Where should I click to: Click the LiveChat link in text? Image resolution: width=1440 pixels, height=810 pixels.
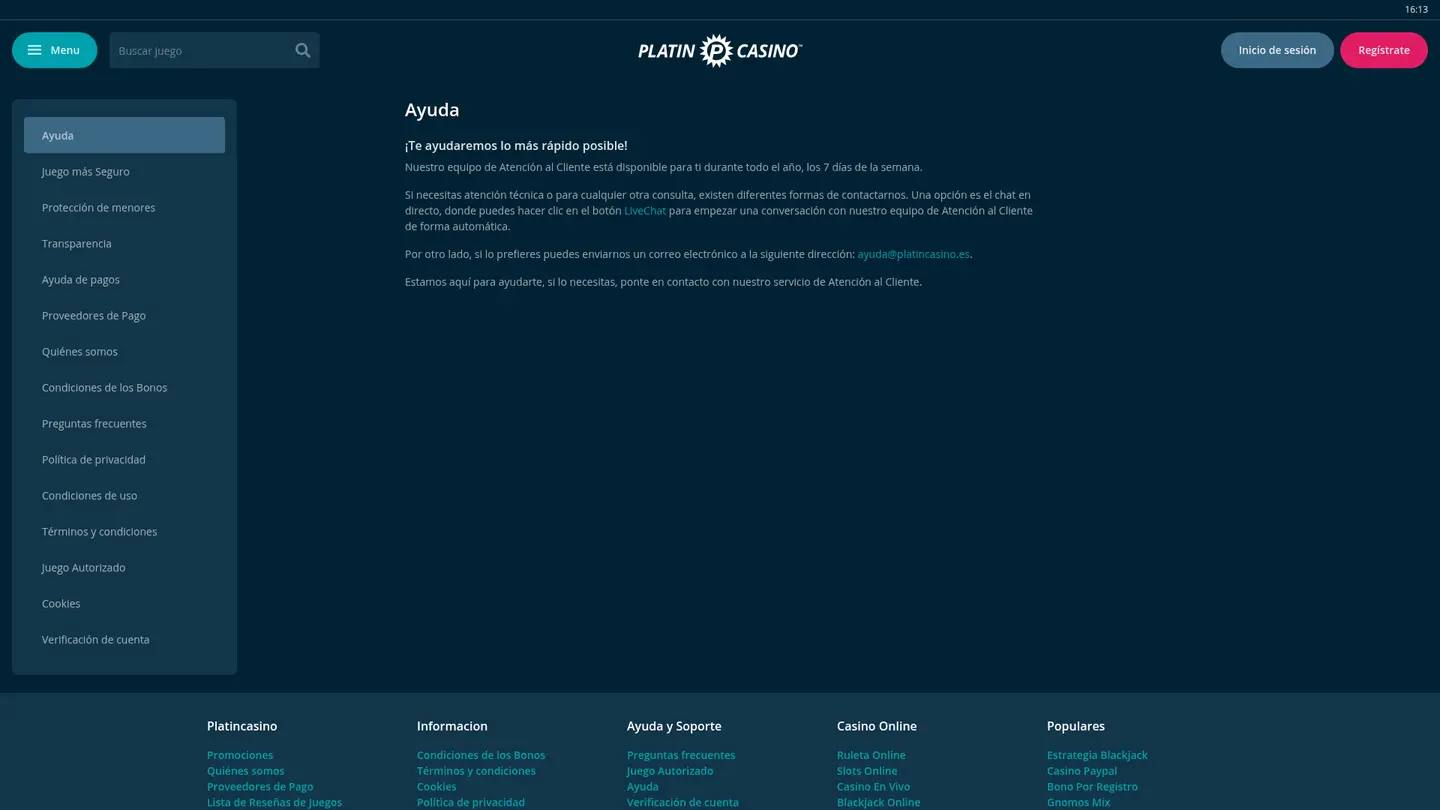[645, 211]
